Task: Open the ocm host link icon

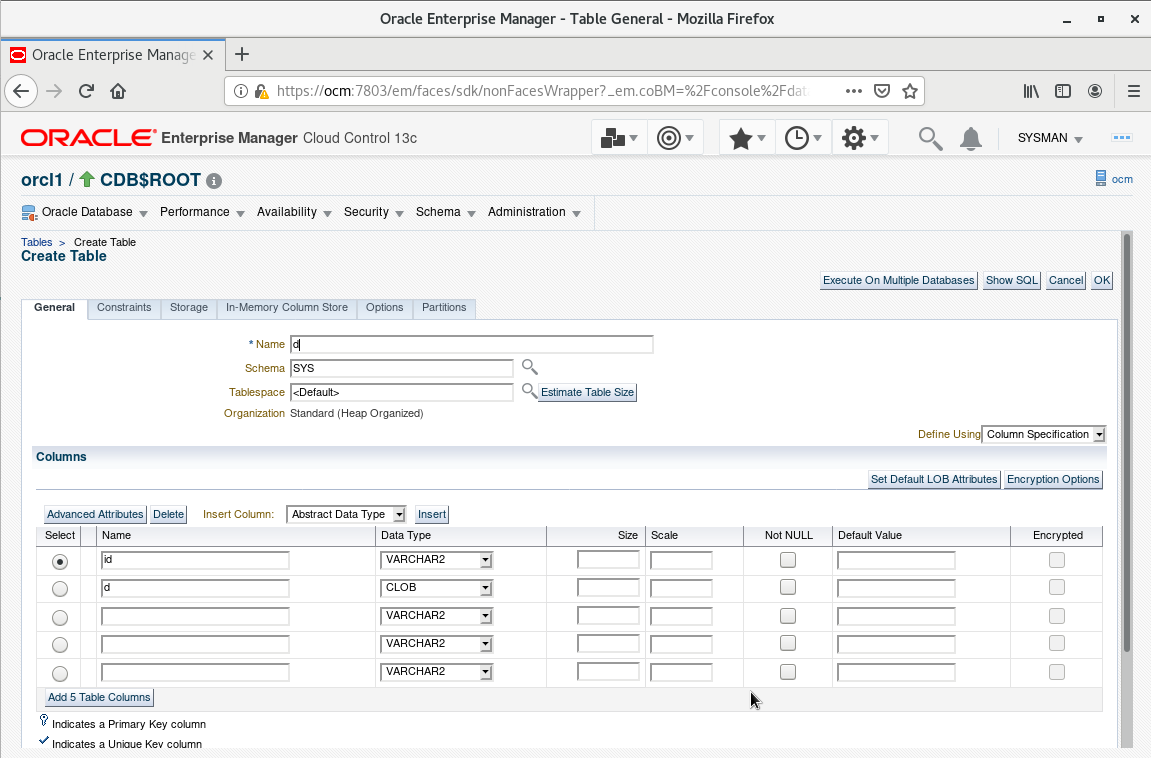Action: point(1100,178)
